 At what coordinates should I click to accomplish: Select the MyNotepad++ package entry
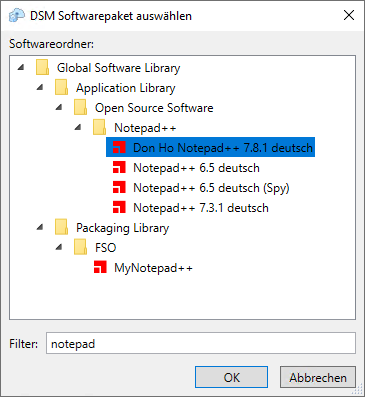[153, 268]
